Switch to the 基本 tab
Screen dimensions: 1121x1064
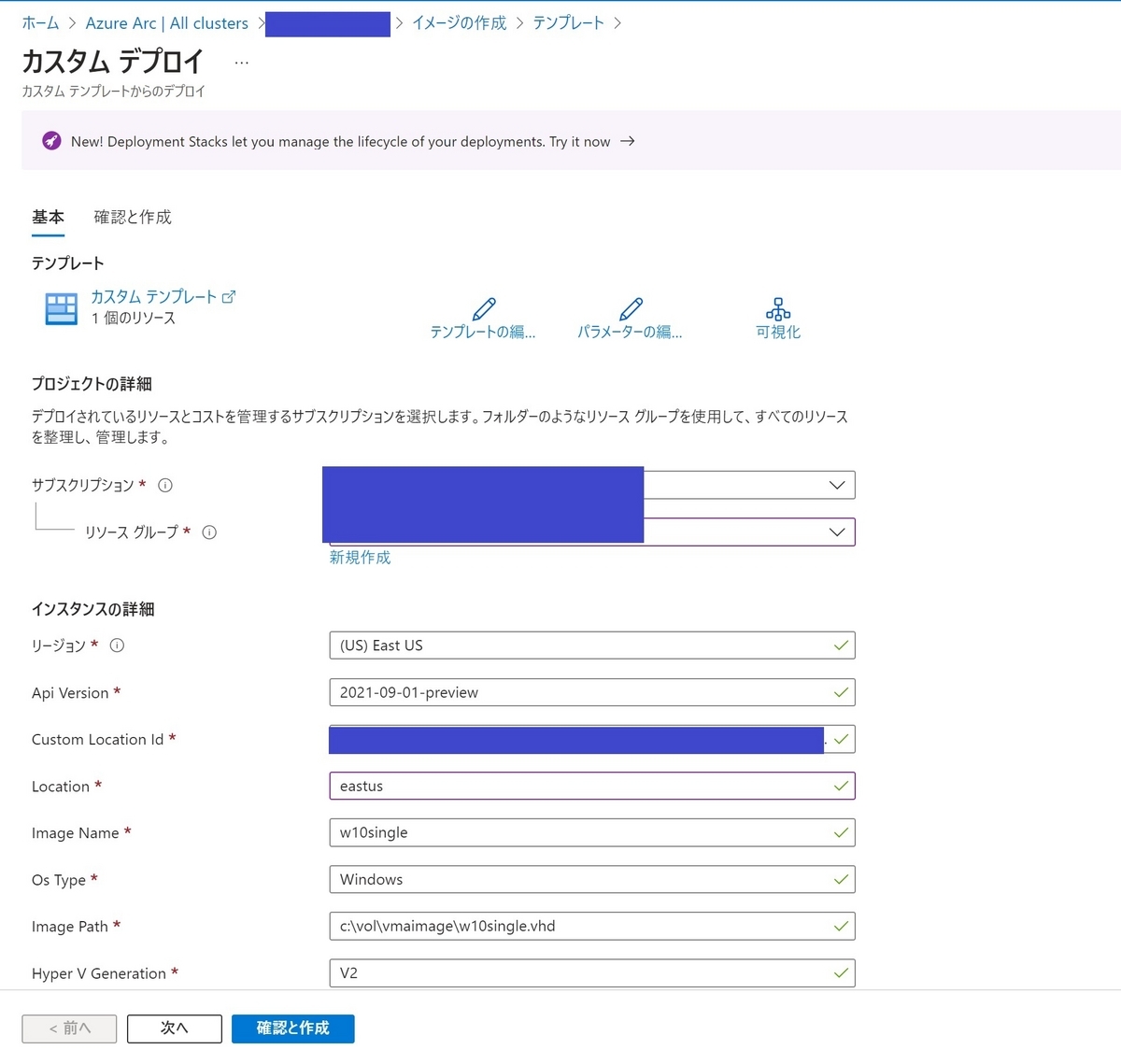pyautogui.click(x=48, y=218)
